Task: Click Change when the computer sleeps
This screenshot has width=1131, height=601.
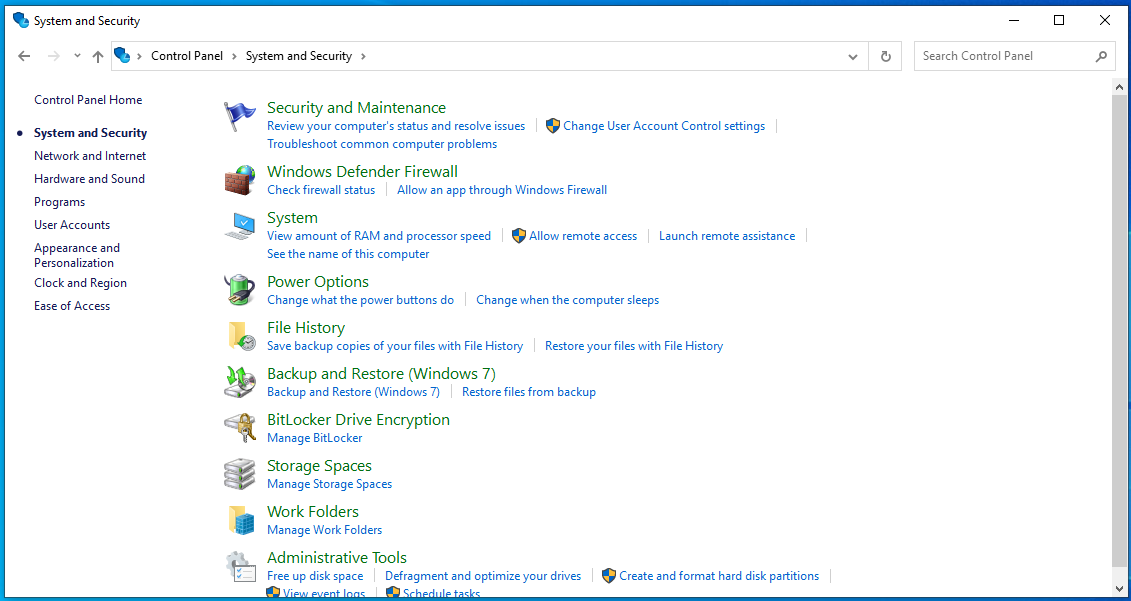Action: click(568, 300)
